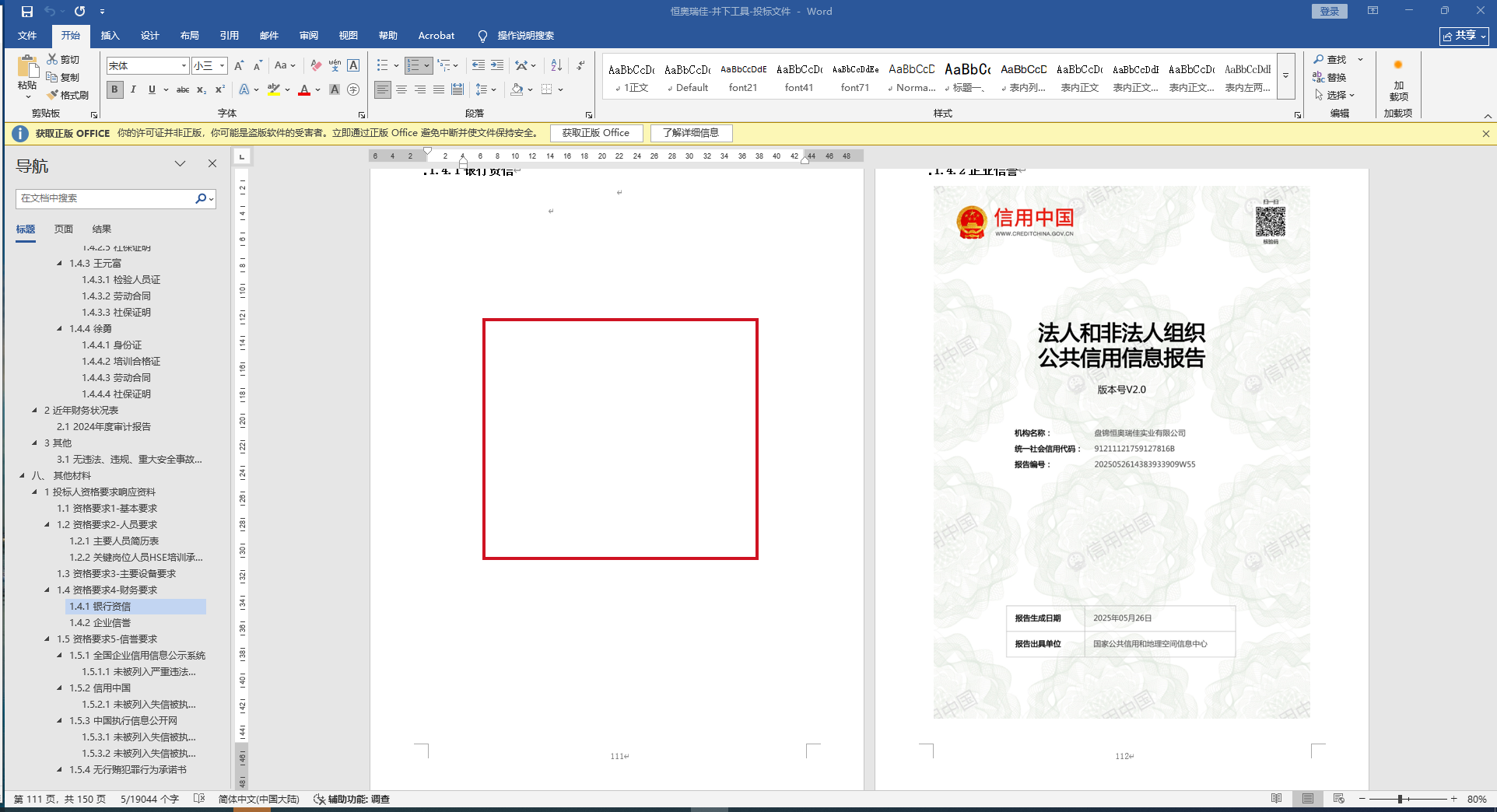
Task: Toggle Print Layout view
Action: click(1307, 799)
